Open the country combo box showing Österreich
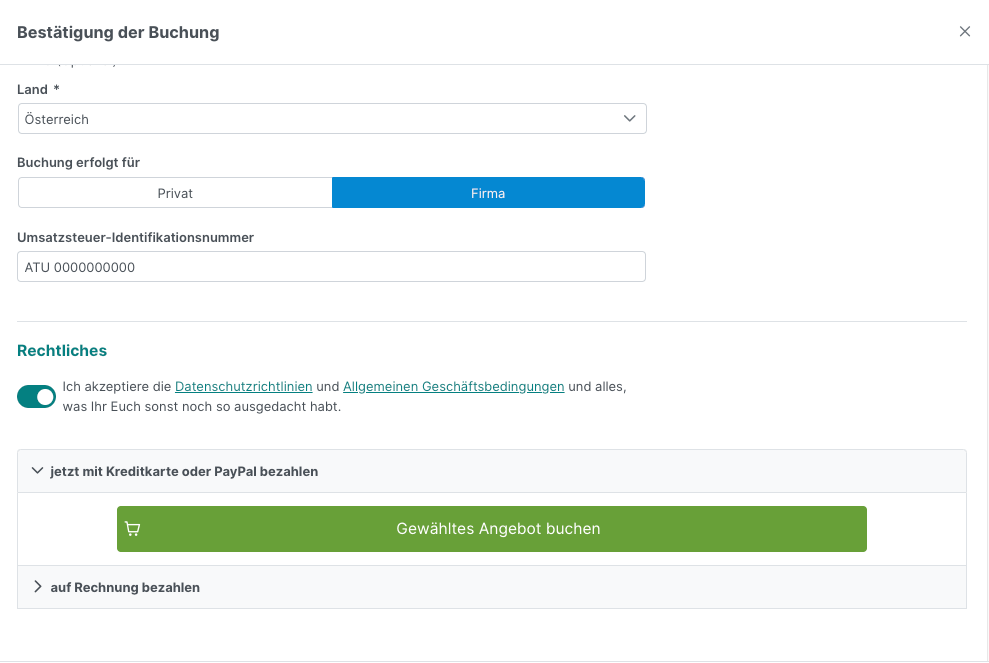This screenshot has width=989, height=663. point(332,118)
